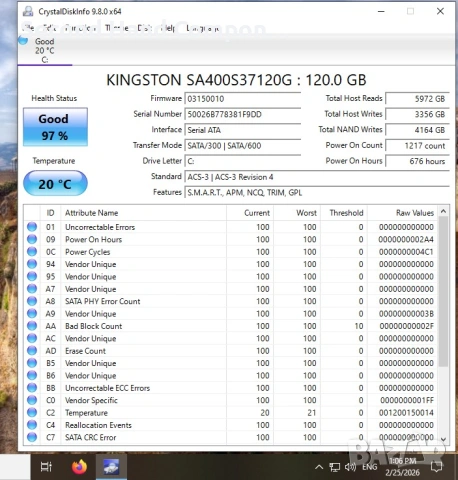Image resolution: width=458 pixels, height=480 pixels.
Task: Click the Transfer Mode field SATA/300 | SATA/600
Action: 243,146
